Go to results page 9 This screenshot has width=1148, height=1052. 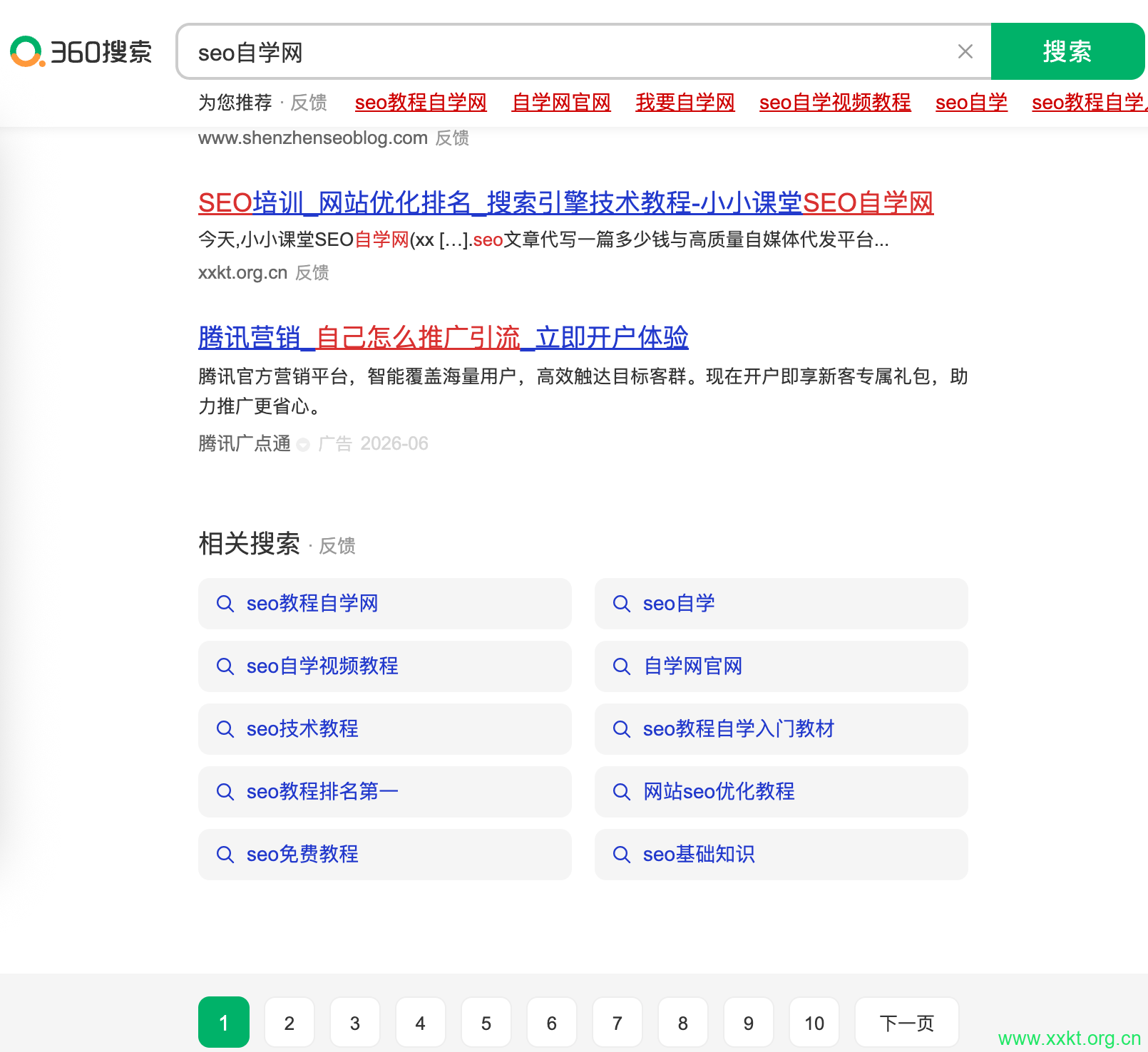point(749,1022)
